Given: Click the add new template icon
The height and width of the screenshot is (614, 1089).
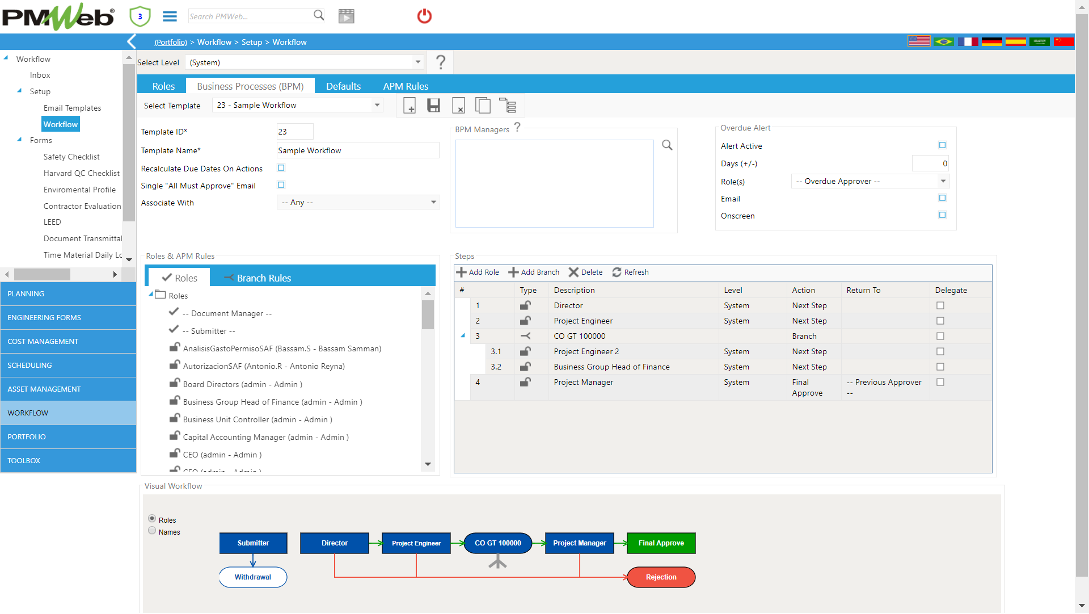Looking at the screenshot, I should (410, 106).
